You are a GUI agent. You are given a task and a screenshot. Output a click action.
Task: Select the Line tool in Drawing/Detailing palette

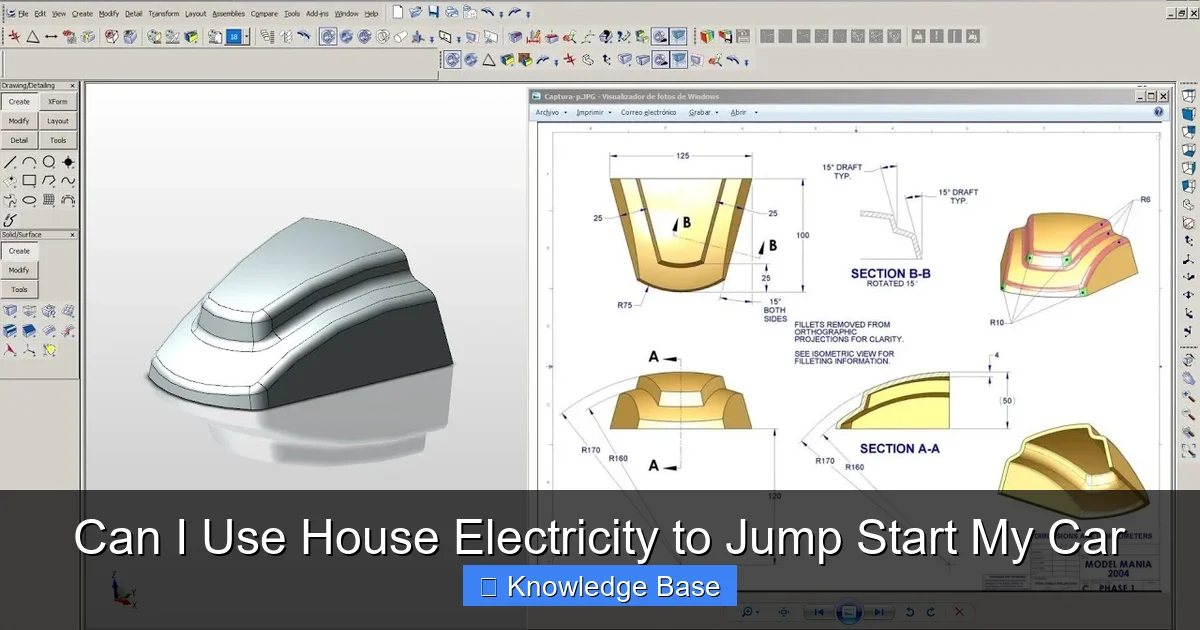(x=11, y=162)
